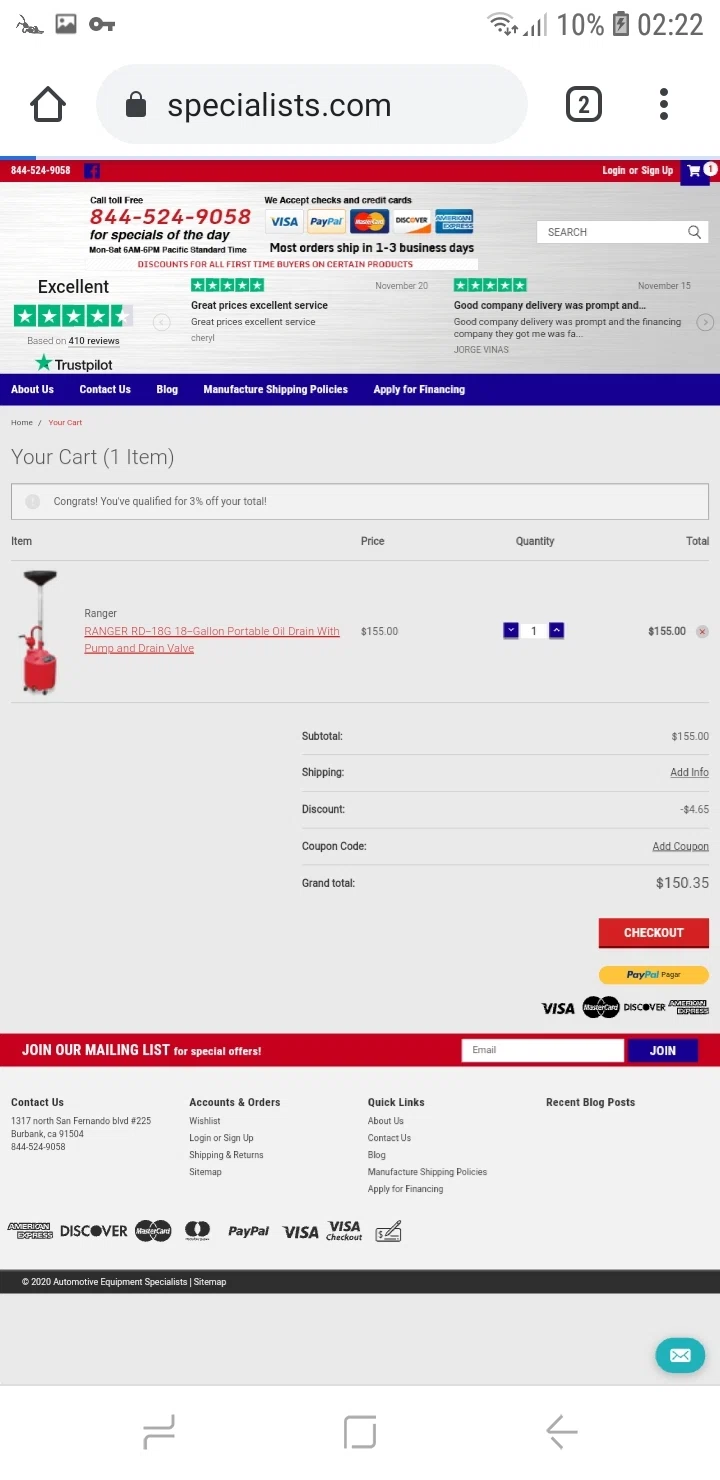Screen dimensions: 720x1480
Task: Click Add Coupon link
Action: pyautogui.click(x=681, y=846)
